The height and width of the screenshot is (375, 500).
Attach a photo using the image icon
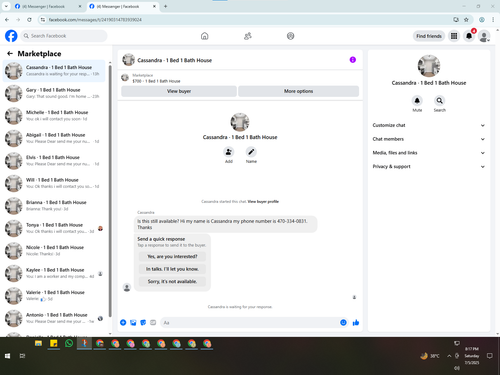point(133,322)
